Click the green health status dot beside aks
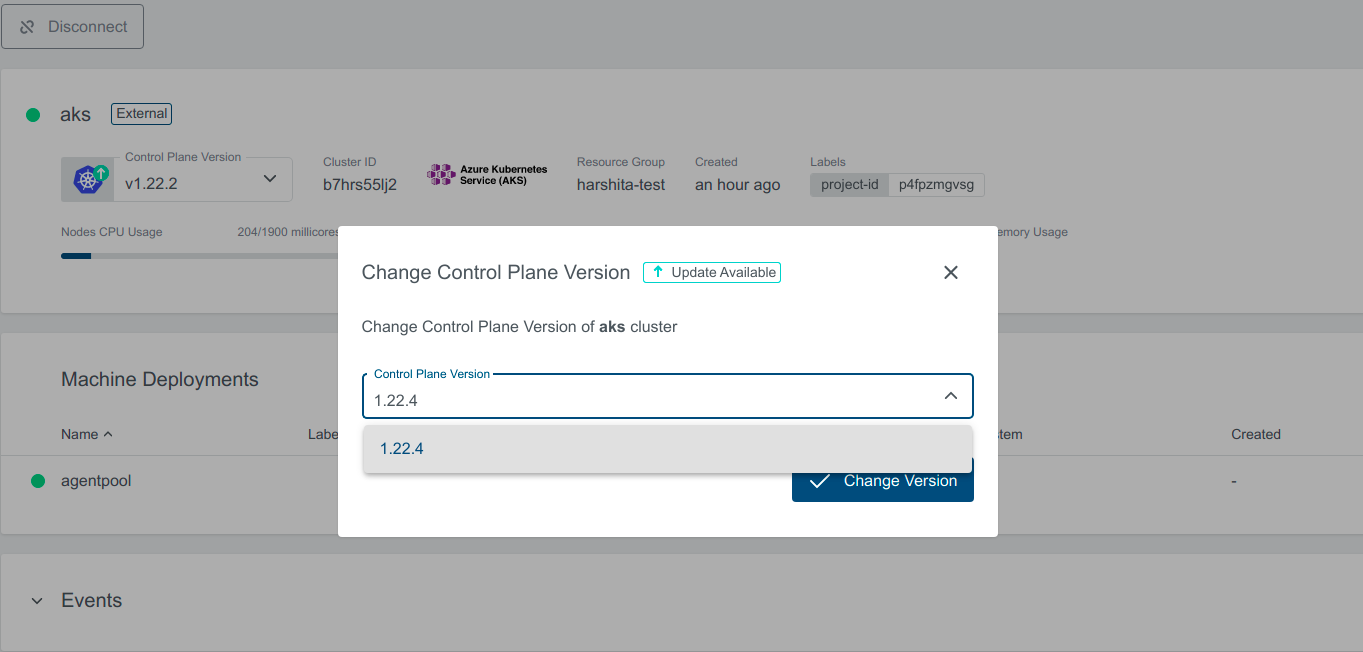 [33, 113]
